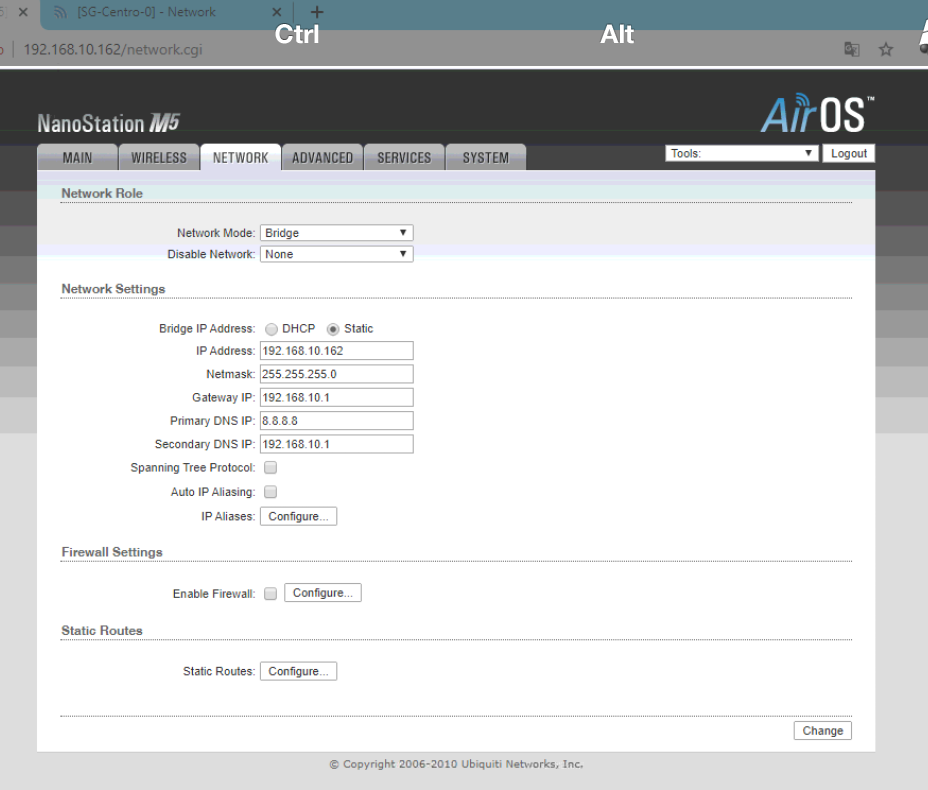This screenshot has height=790, width=928.
Task: Open the Disable Network dropdown
Action: coord(337,254)
